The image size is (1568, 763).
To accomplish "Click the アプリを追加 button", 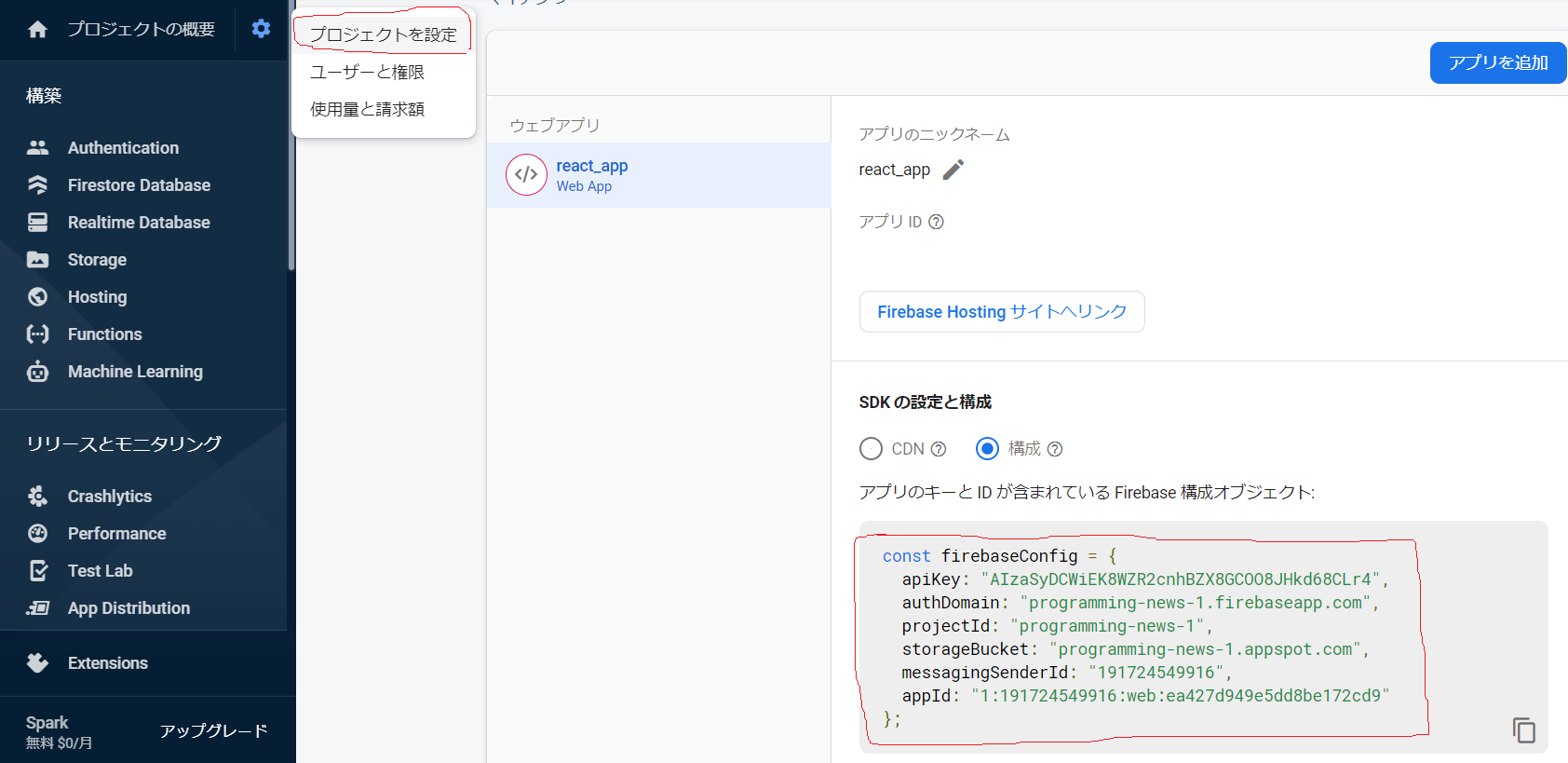I will (x=1497, y=62).
